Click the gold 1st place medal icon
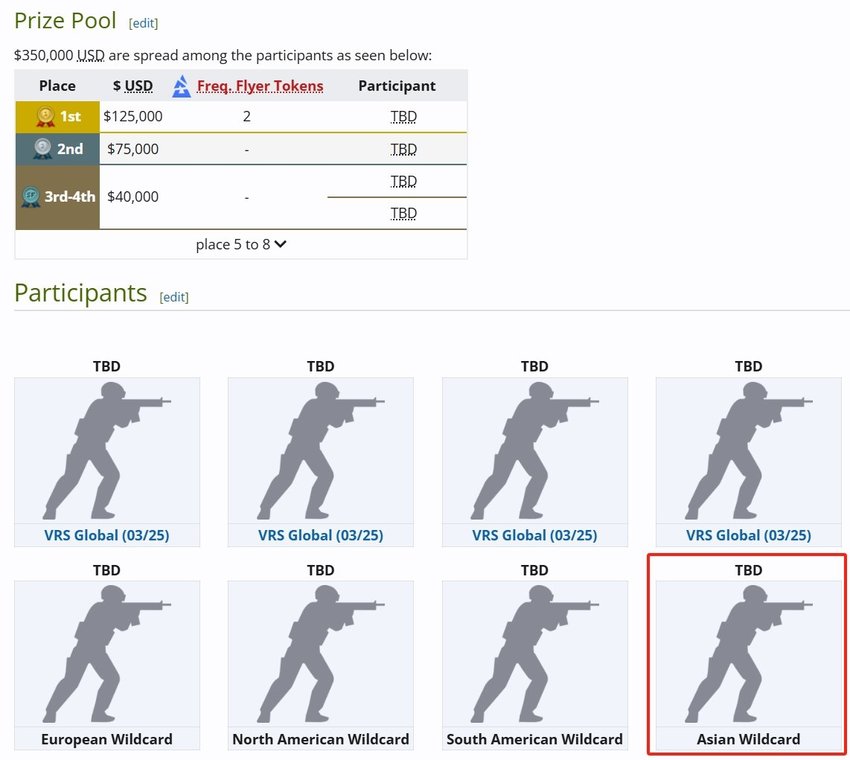Image resolution: width=850 pixels, height=760 pixels. pyautogui.click(x=45, y=117)
